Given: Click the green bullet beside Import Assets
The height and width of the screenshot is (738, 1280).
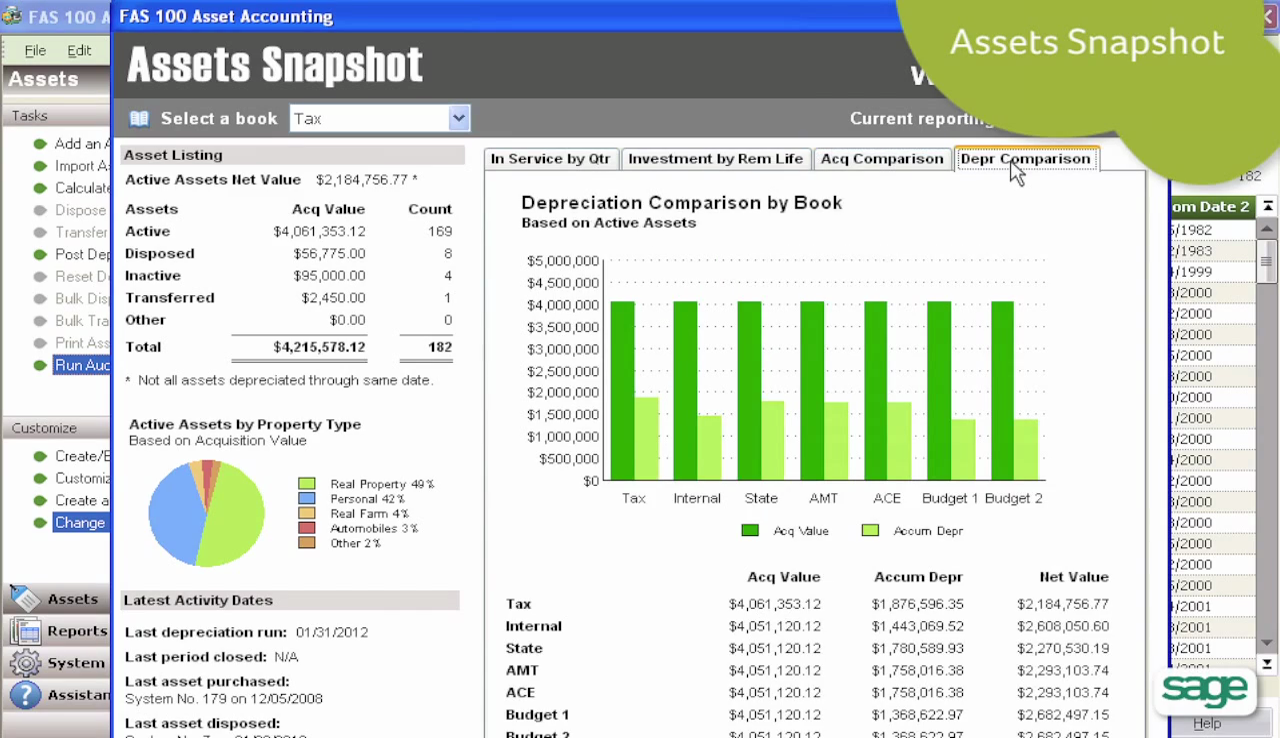Looking at the screenshot, I should [40, 166].
